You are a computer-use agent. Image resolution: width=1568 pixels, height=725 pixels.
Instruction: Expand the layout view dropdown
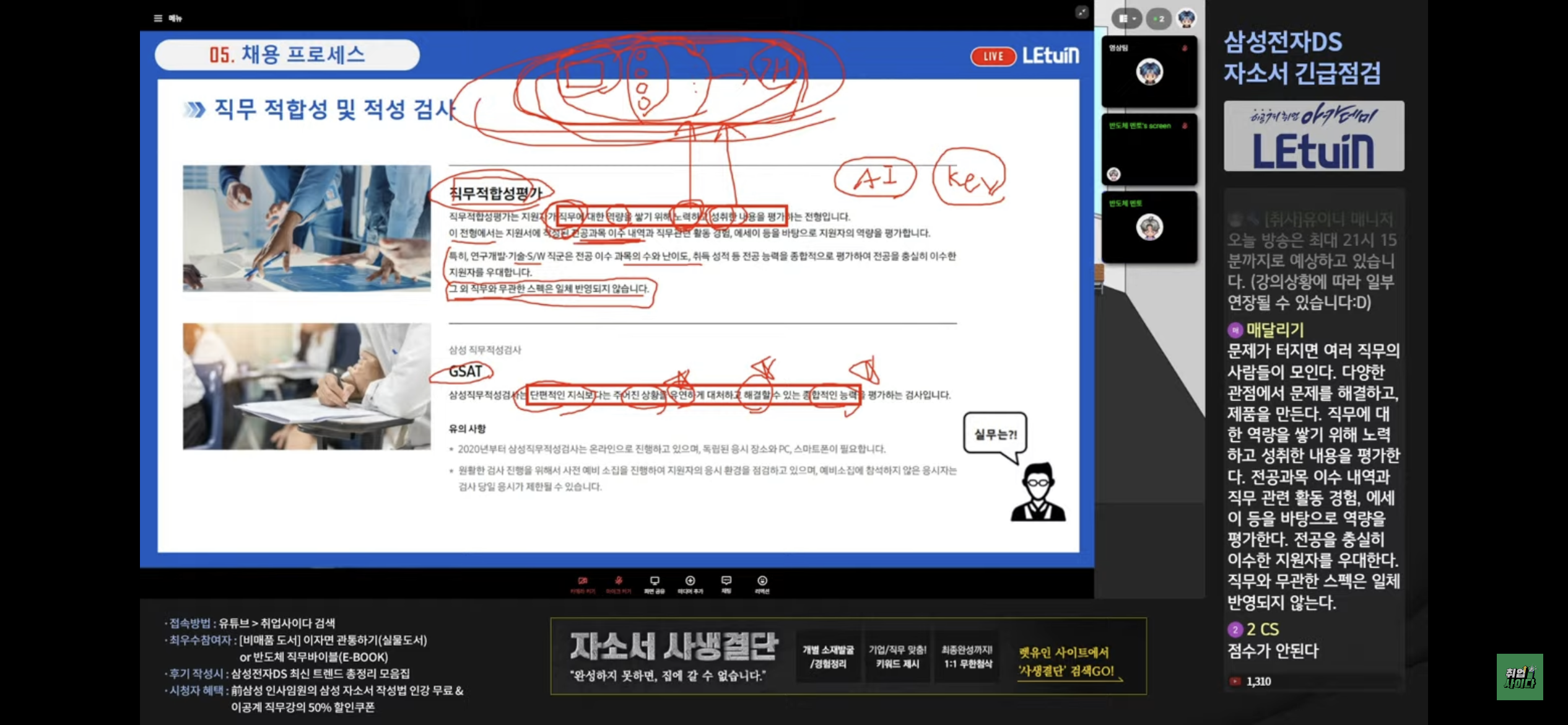(x=1126, y=19)
